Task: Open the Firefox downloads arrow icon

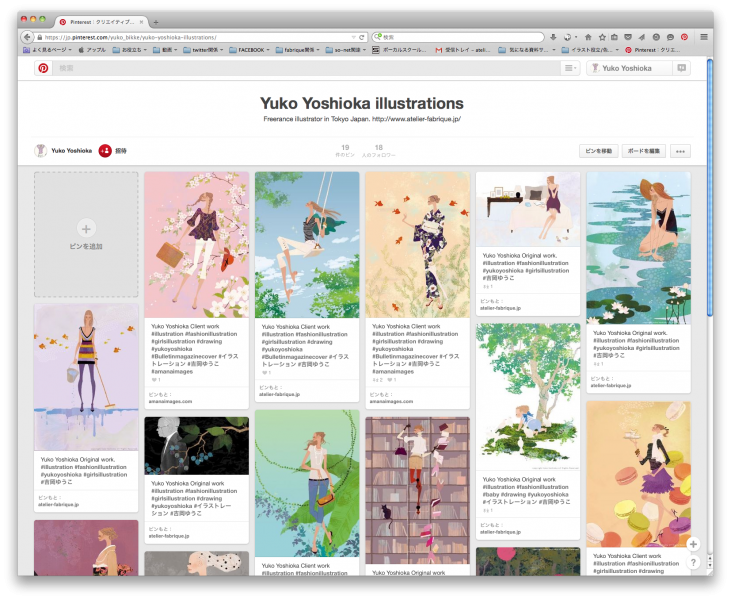Action: click(553, 37)
